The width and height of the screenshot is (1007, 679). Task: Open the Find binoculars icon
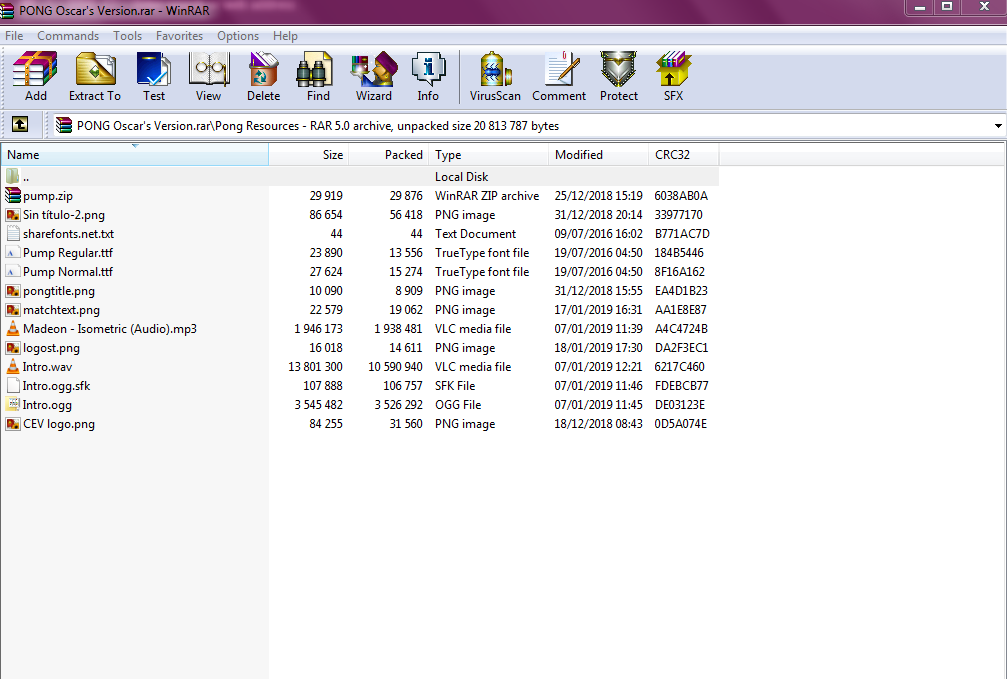point(314,69)
